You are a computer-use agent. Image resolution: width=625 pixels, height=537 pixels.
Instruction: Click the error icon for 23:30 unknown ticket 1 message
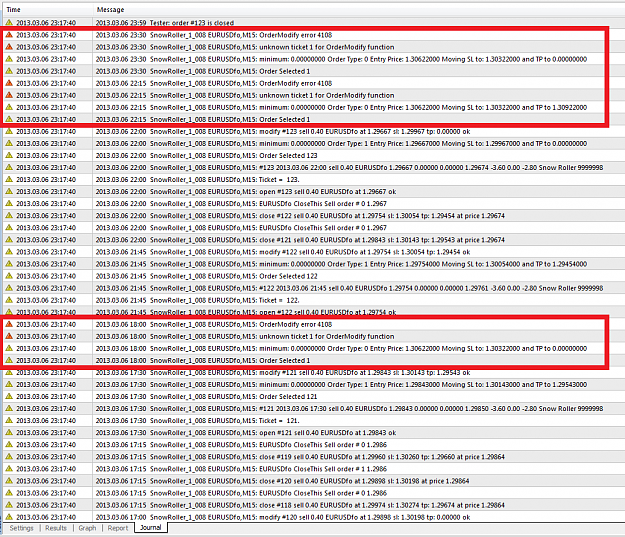point(9,47)
